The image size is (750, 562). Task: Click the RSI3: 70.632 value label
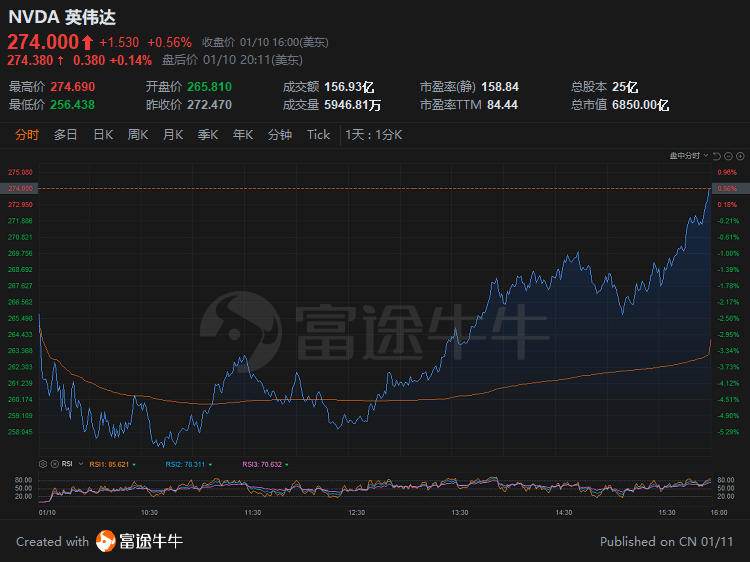click(x=262, y=464)
